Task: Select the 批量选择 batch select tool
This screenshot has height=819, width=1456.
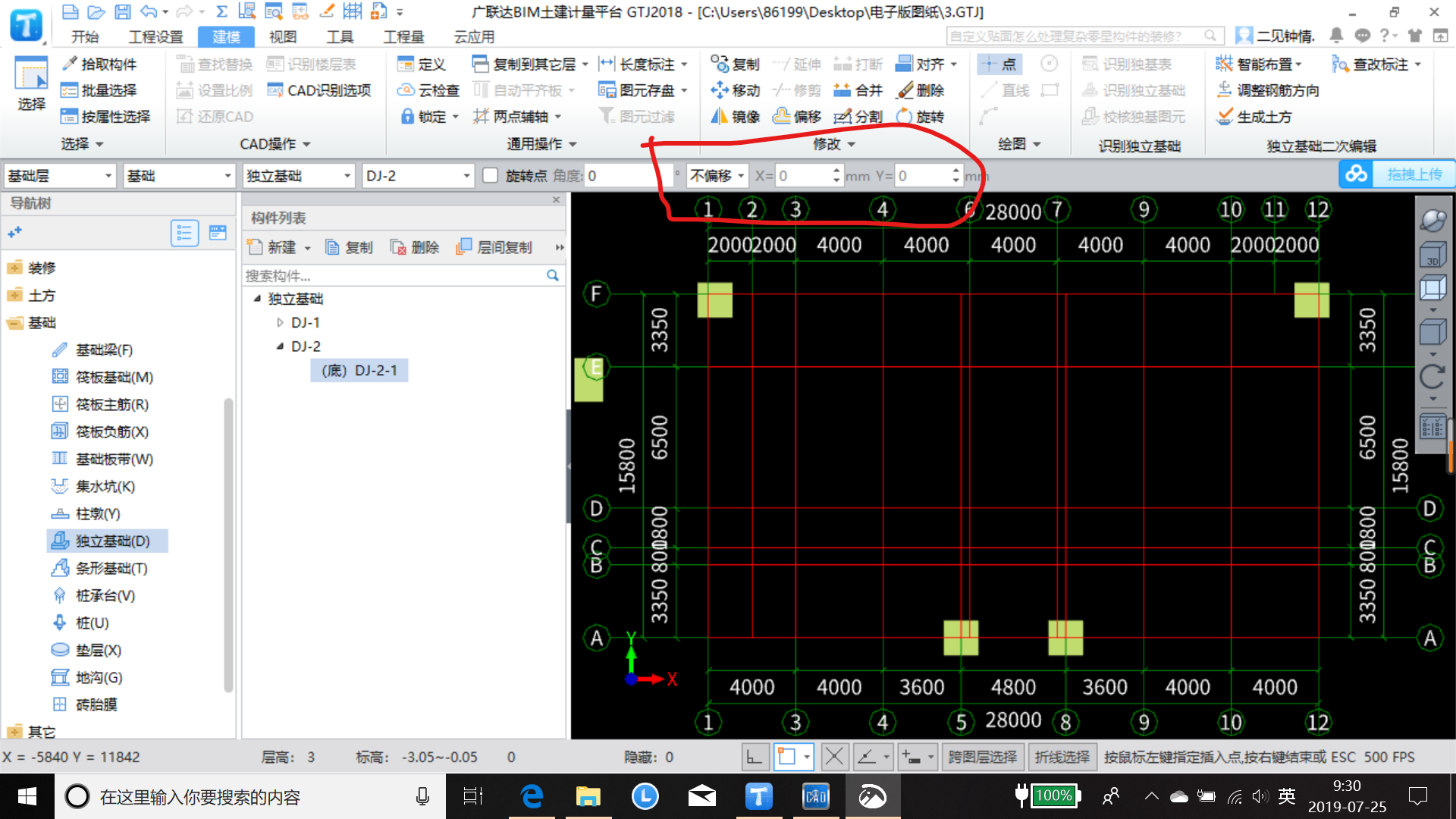Action: point(99,90)
